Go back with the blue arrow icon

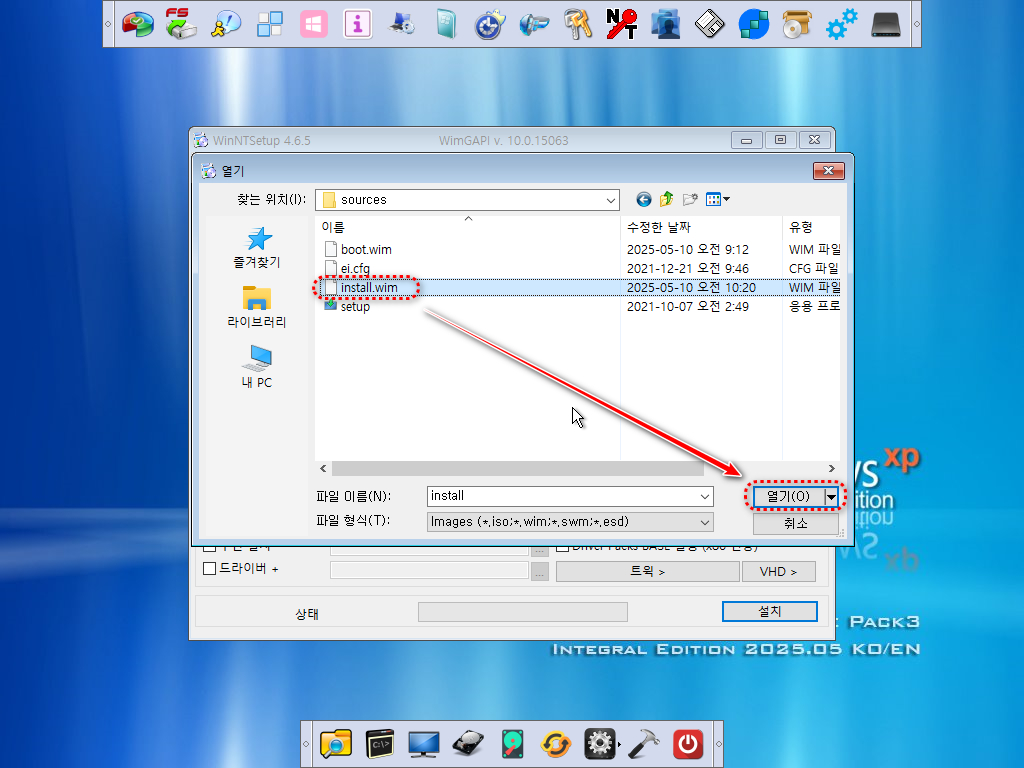[x=643, y=199]
